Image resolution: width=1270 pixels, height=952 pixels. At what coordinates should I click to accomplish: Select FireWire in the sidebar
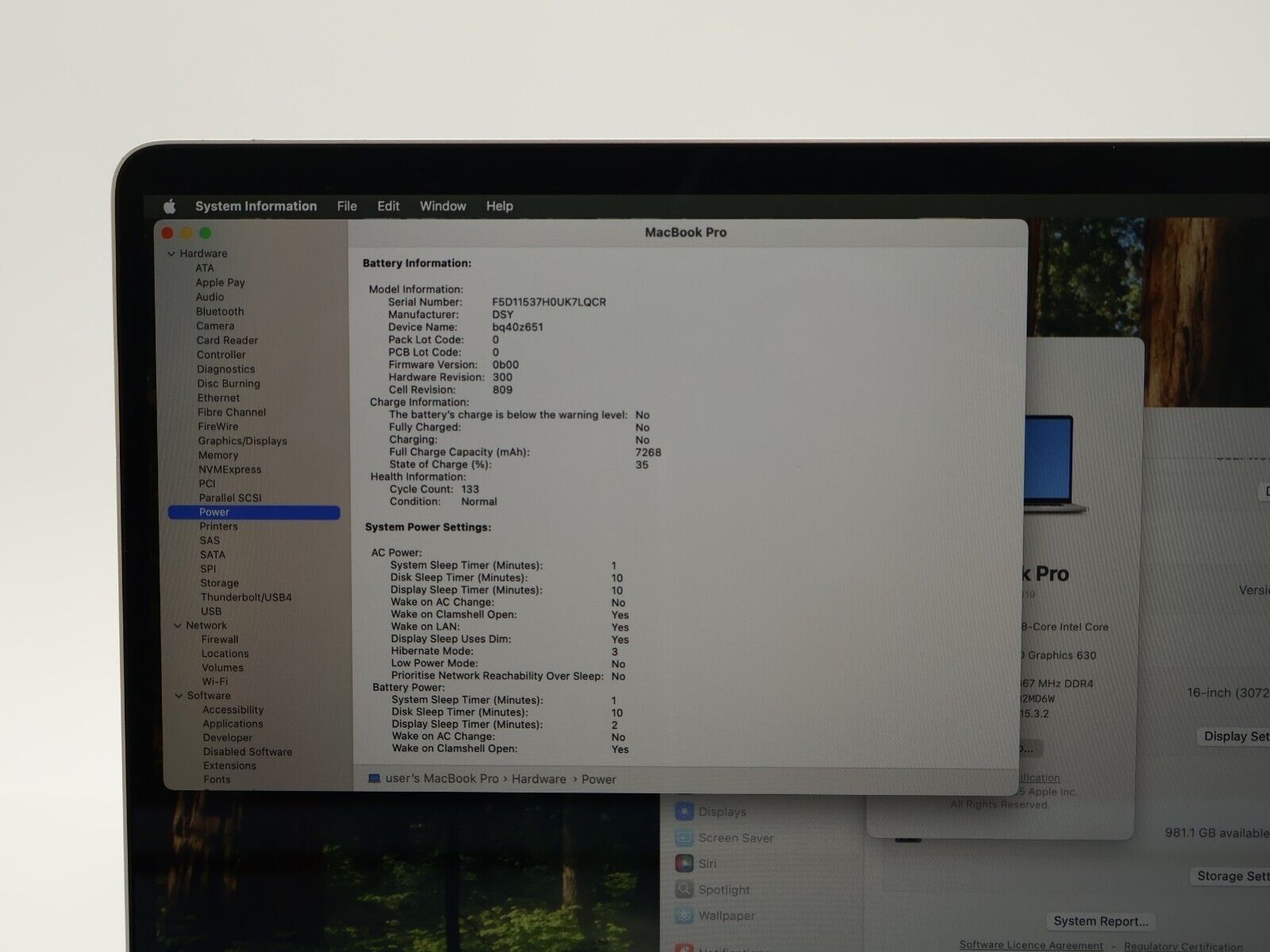pyautogui.click(x=218, y=427)
